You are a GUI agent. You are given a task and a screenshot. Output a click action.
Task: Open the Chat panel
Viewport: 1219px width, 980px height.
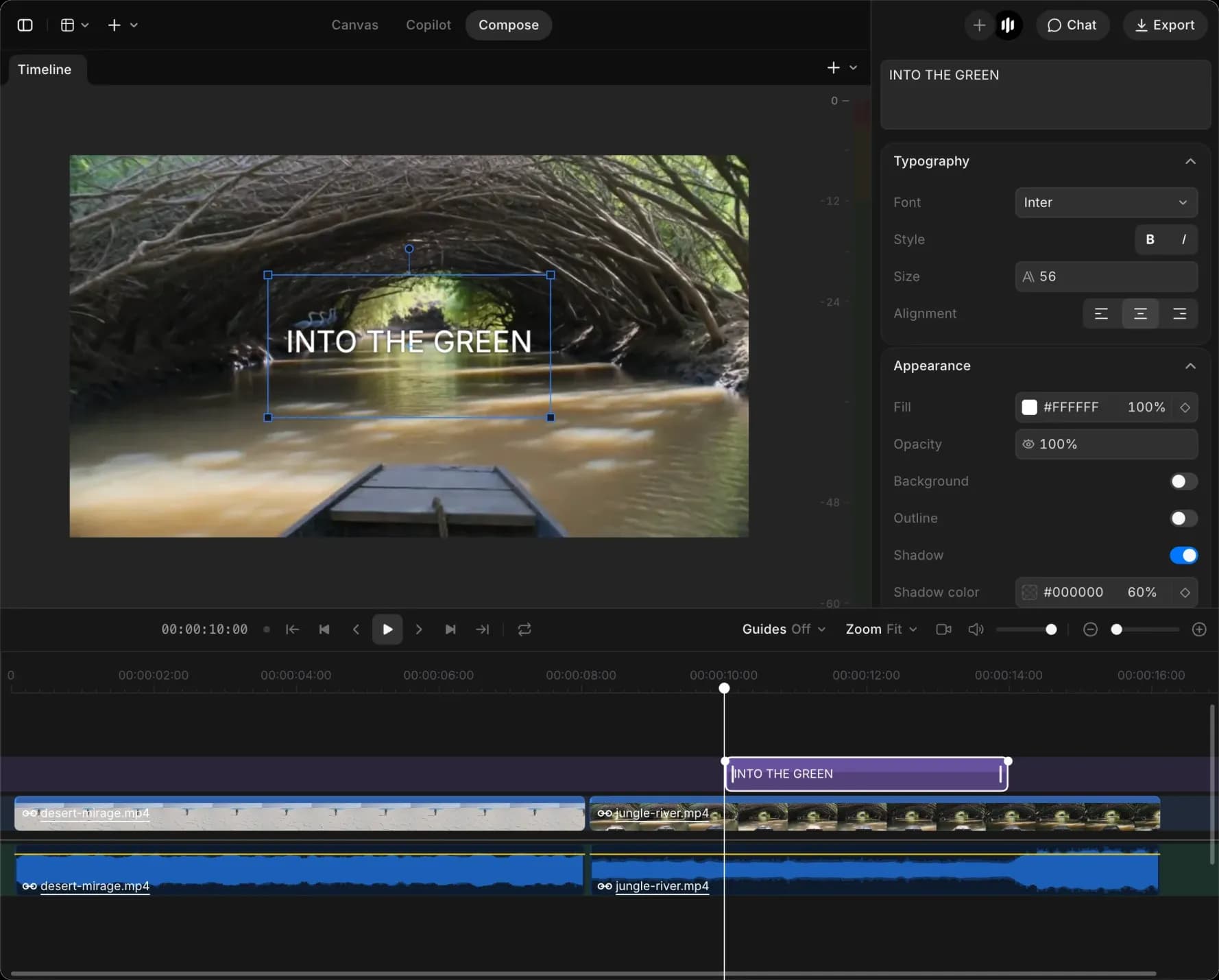1072,25
